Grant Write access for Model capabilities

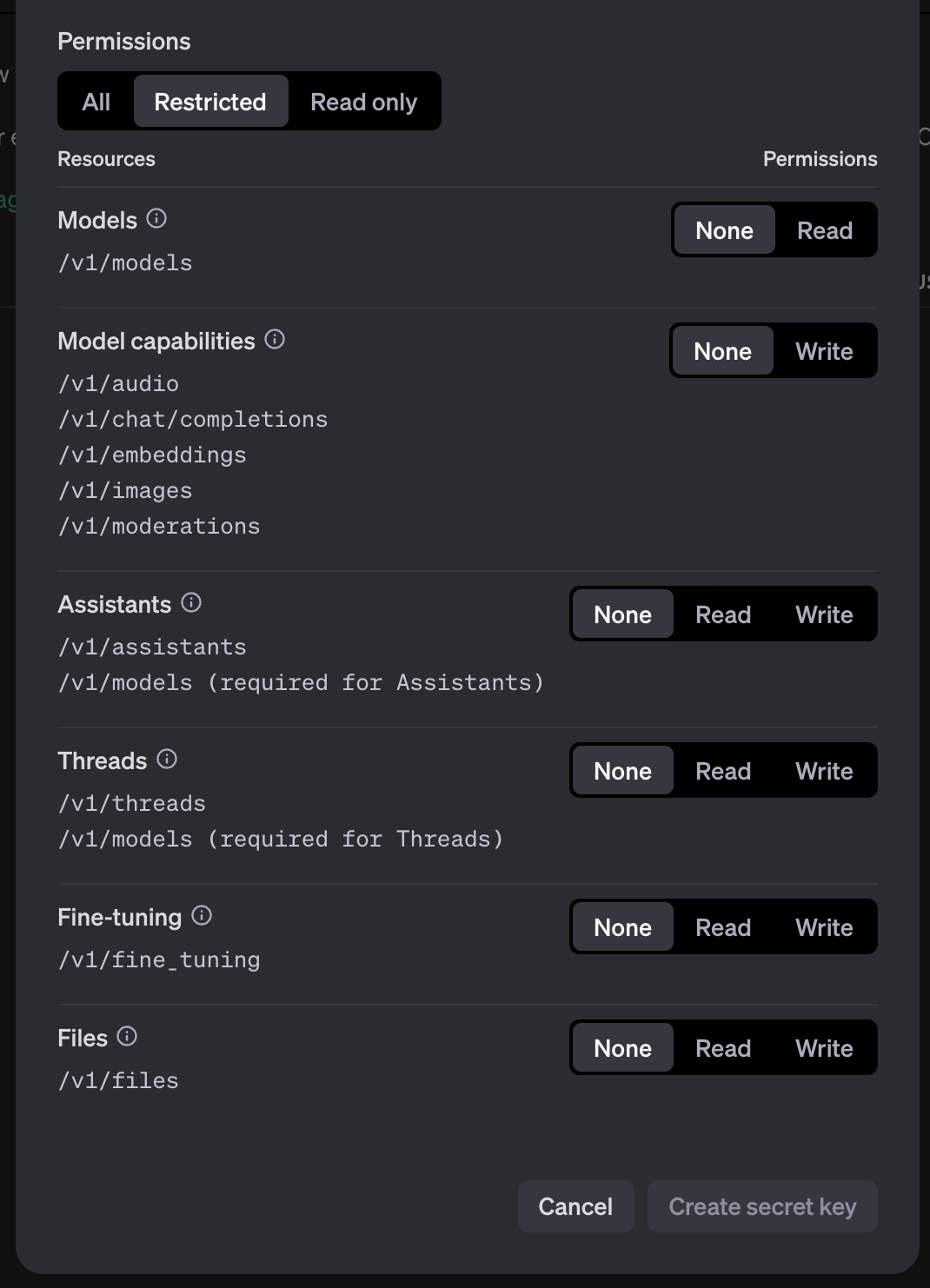coord(823,351)
